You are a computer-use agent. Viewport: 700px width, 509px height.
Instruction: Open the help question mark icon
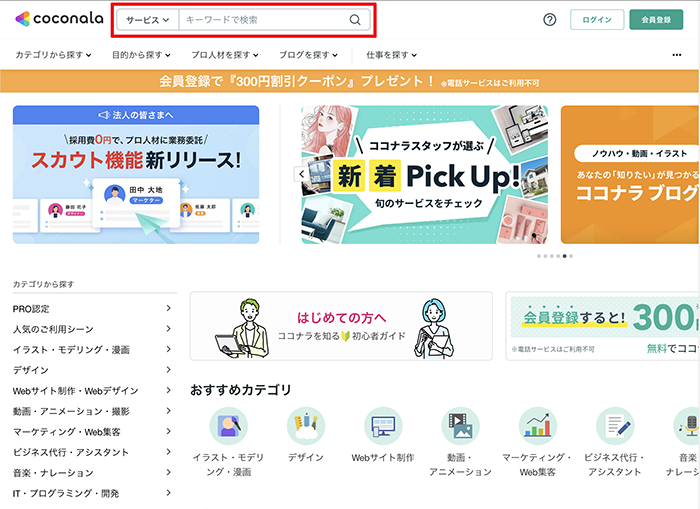point(550,20)
